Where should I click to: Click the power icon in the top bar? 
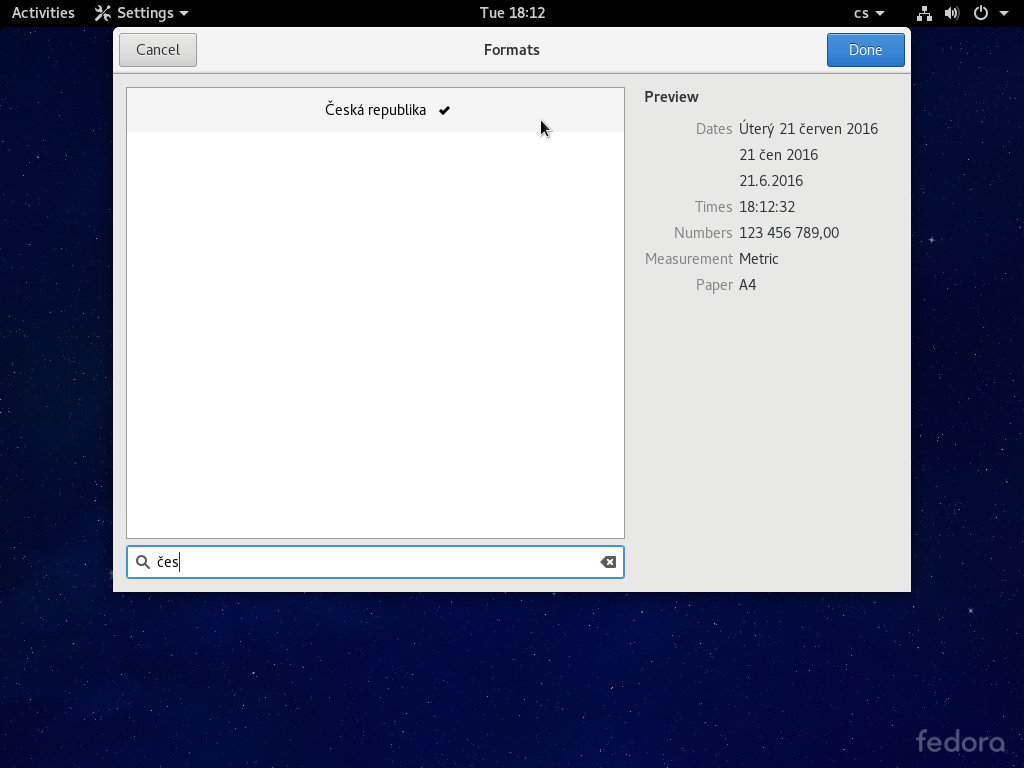981,13
